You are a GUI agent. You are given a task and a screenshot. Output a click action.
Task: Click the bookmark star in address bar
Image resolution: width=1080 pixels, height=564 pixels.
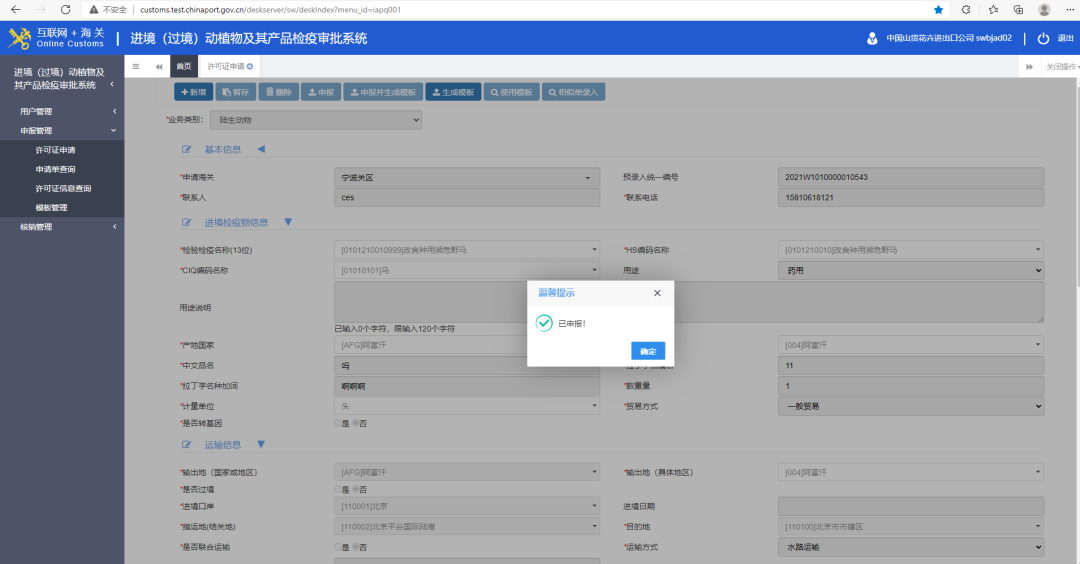(x=938, y=10)
